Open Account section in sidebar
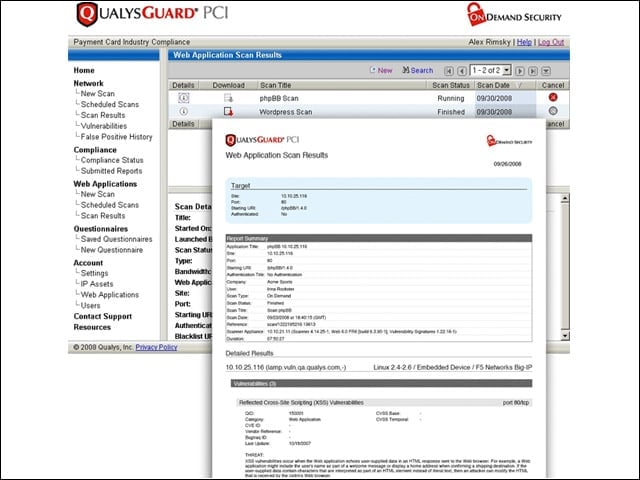This screenshot has height=480, width=640. click(x=88, y=263)
